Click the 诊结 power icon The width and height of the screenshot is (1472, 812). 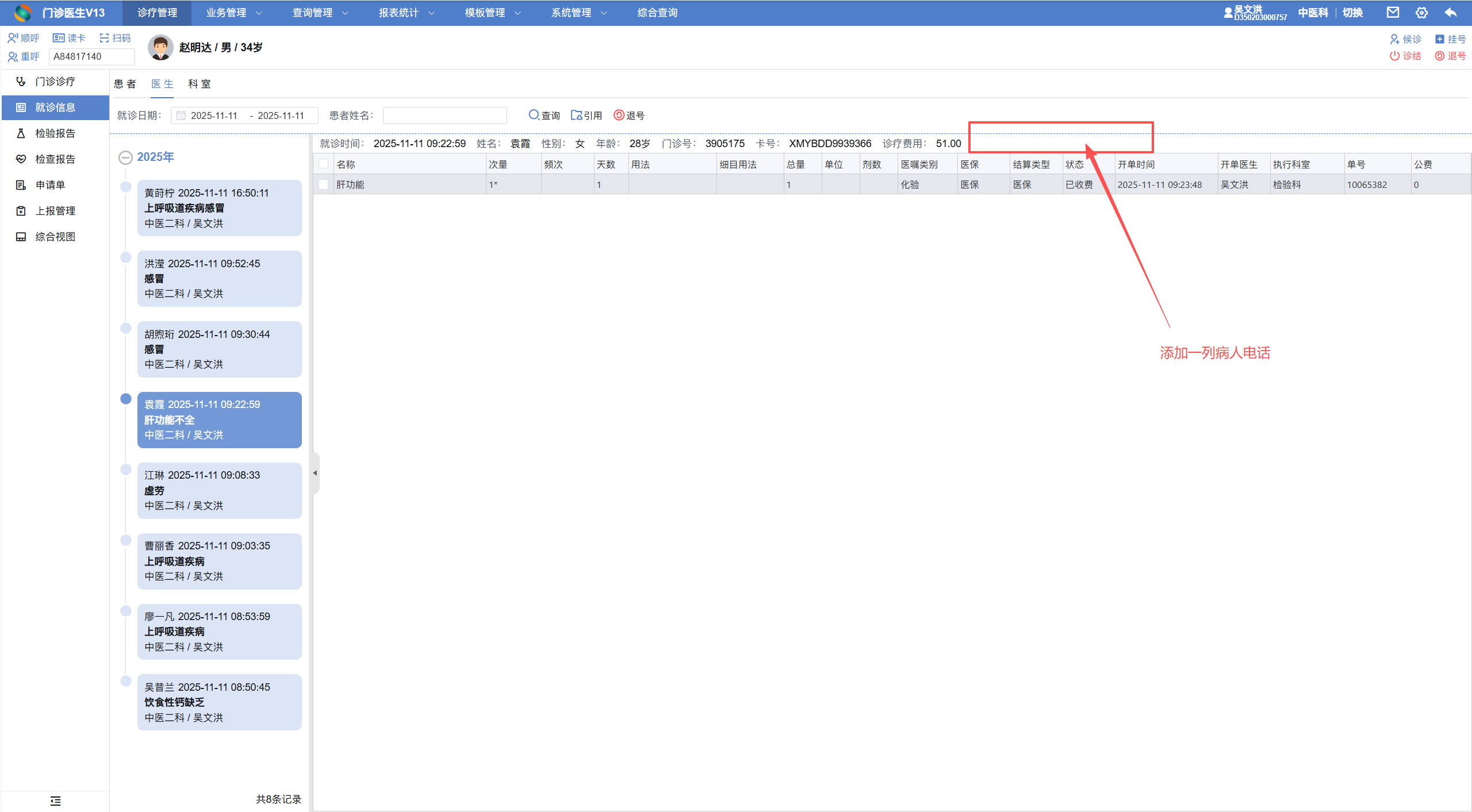point(1394,56)
